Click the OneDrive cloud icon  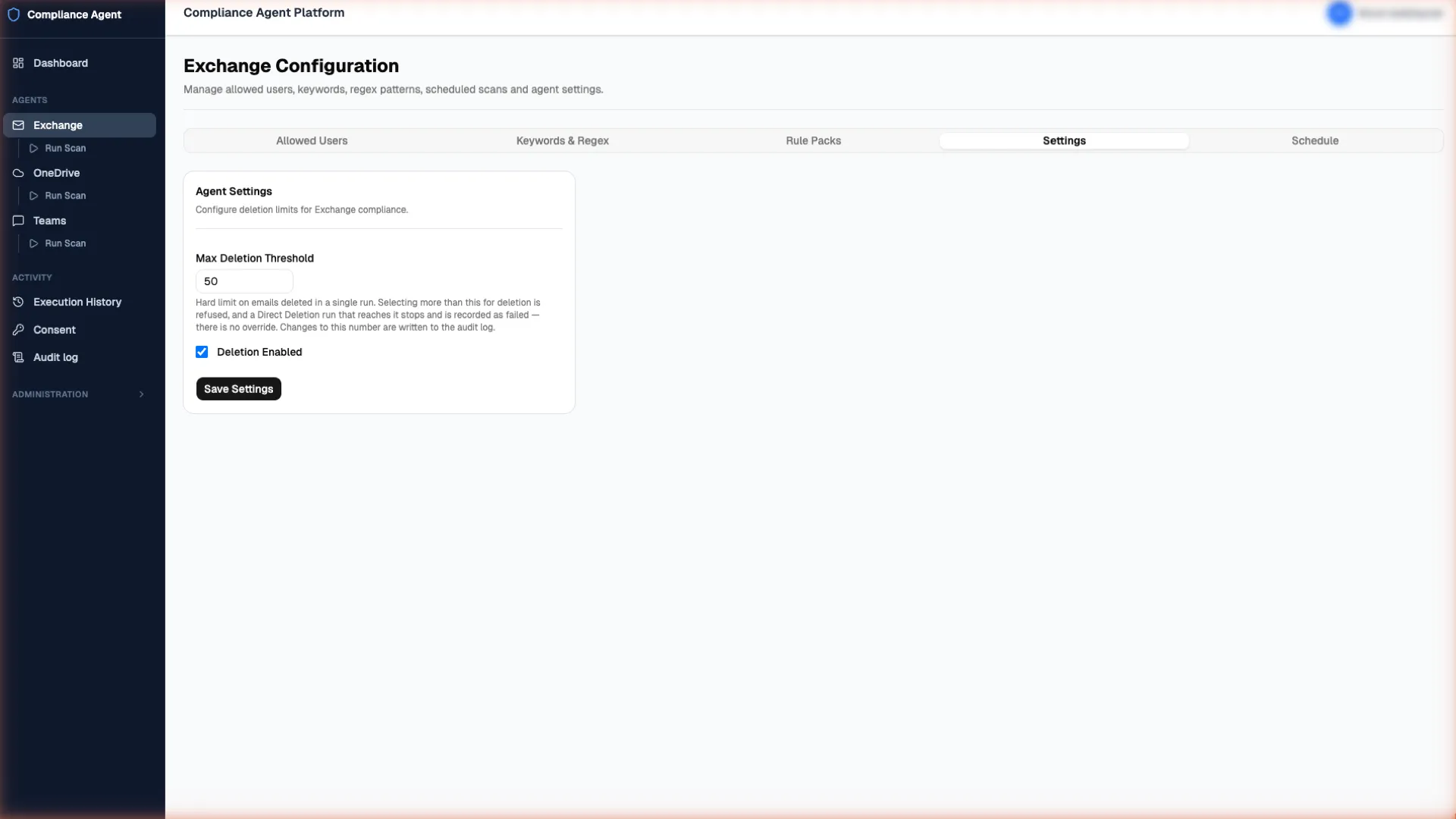click(x=18, y=173)
